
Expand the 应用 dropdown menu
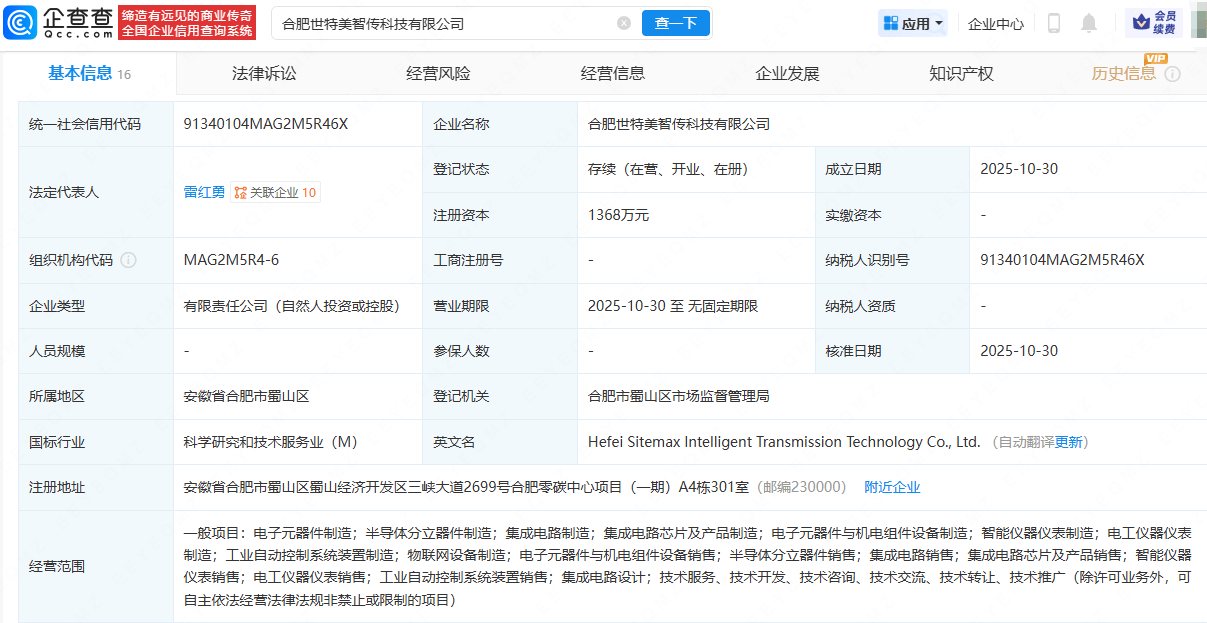pyautogui.click(x=913, y=23)
